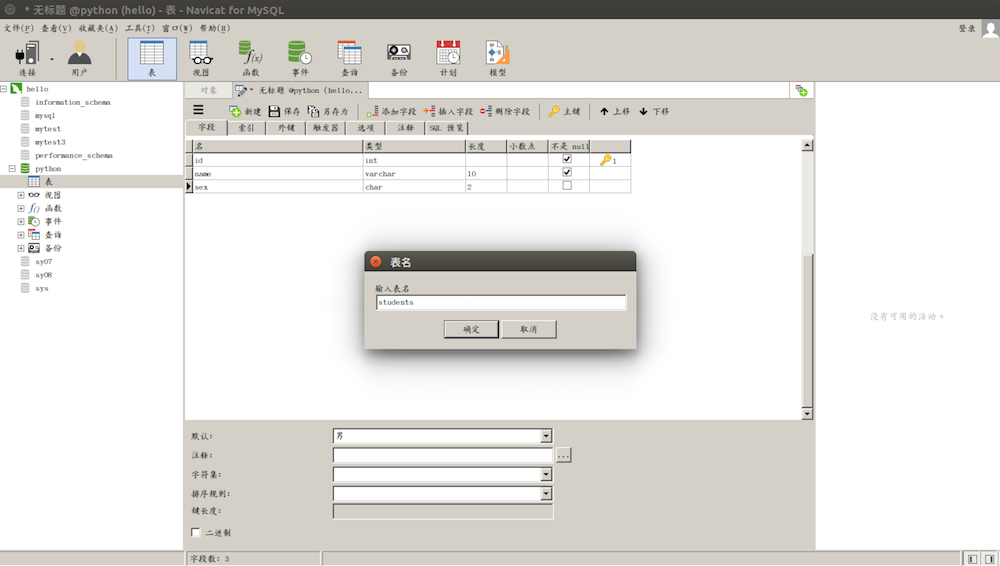Image resolution: width=1000 pixels, height=566 pixels.
Task: Enable the 二进制 (Binary) checkbox
Action: [x=196, y=532]
